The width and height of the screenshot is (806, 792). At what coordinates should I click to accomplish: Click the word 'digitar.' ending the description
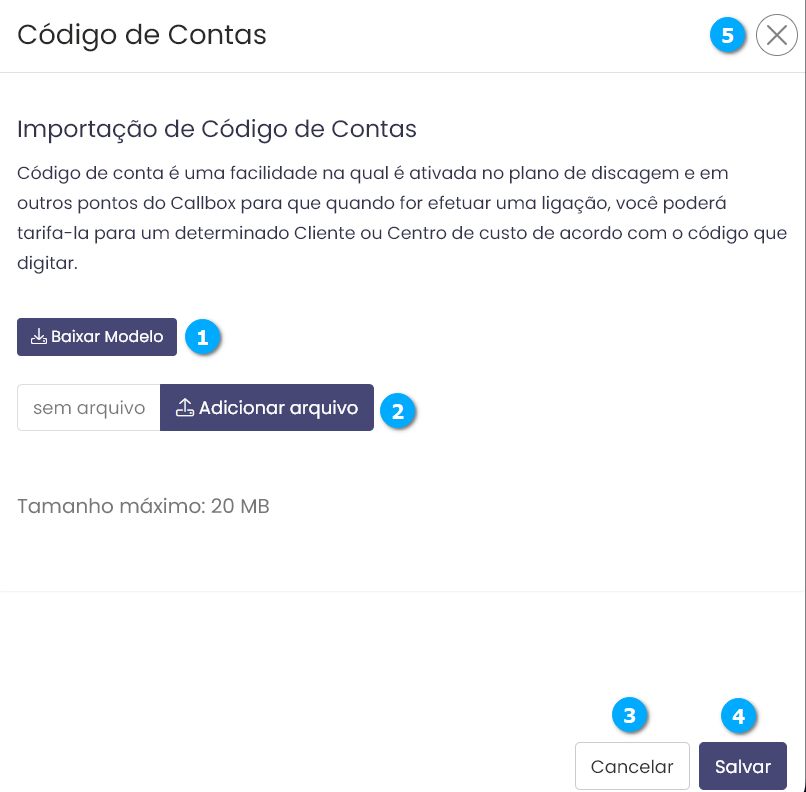(49, 266)
